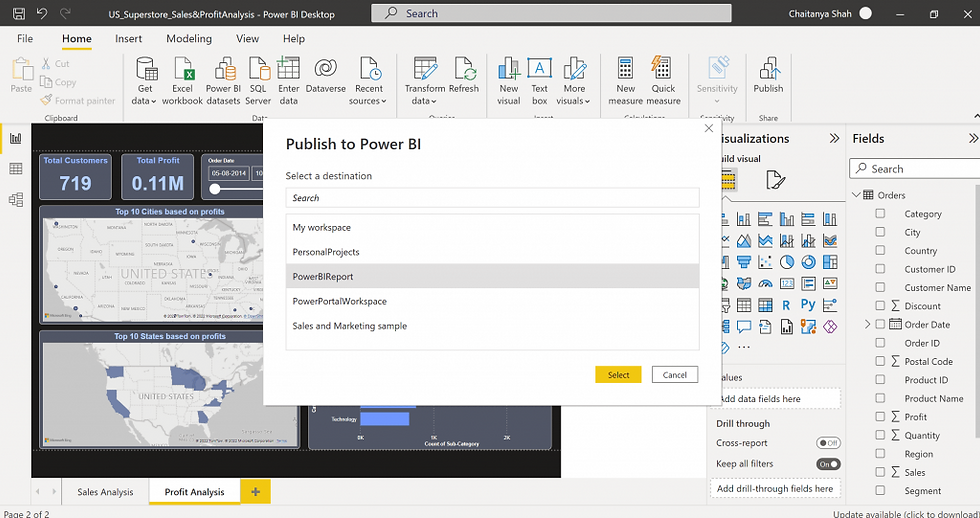The image size is (980, 518).
Task: Collapse the Visualizations pane
Action: 834,139
